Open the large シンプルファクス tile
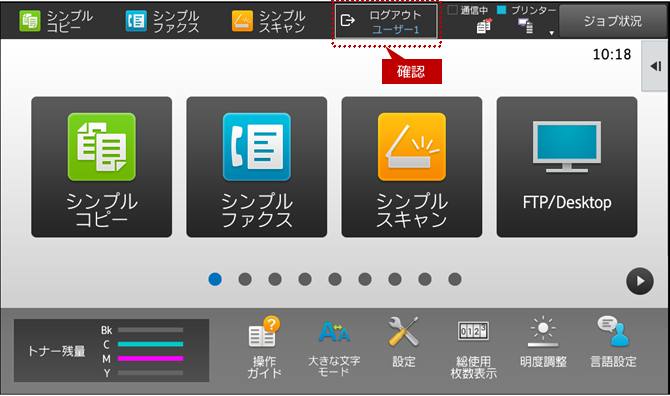The width and height of the screenshot is (670, 396). point(257,167)
